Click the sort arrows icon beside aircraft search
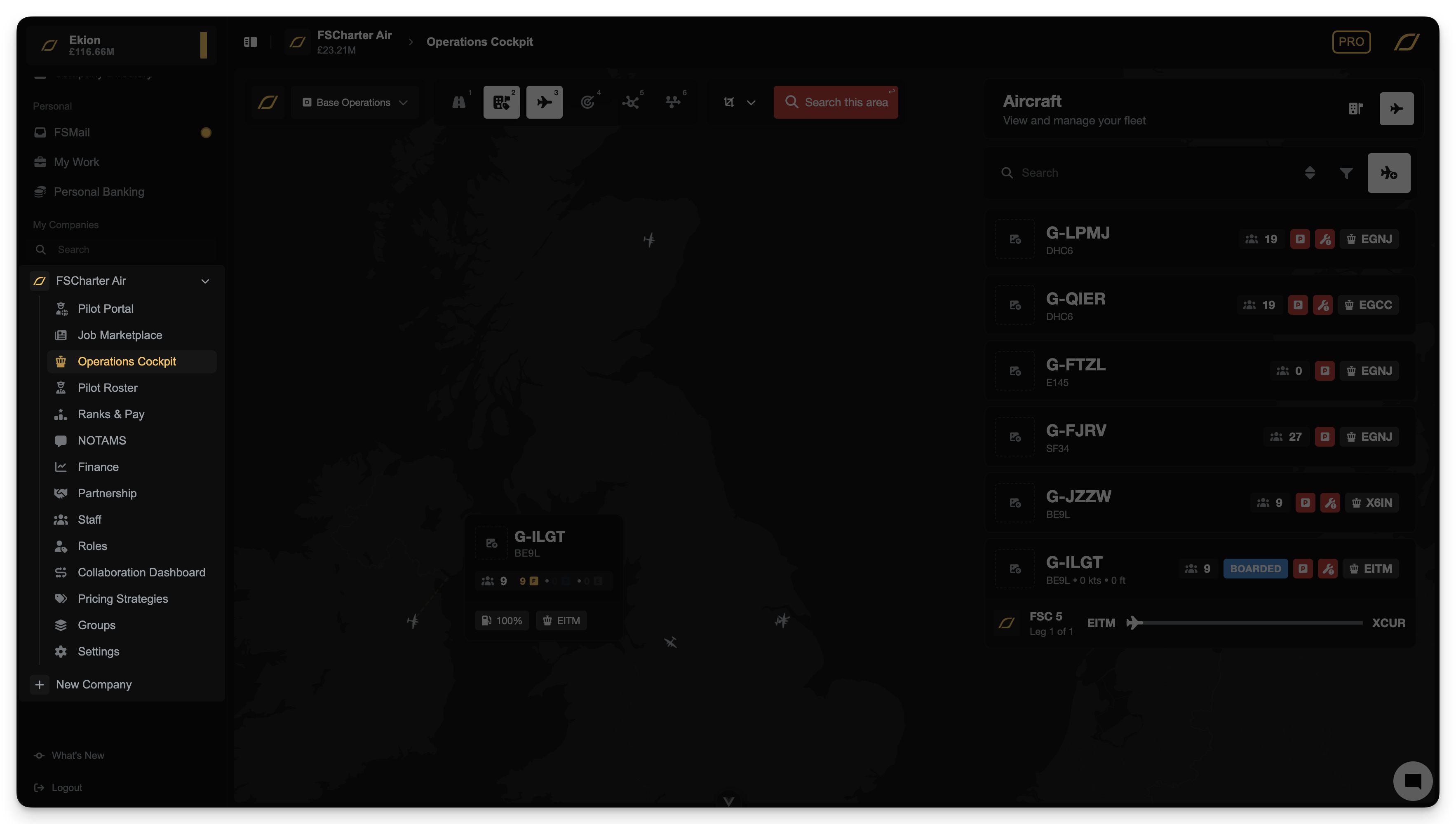 pos(1309,173)
